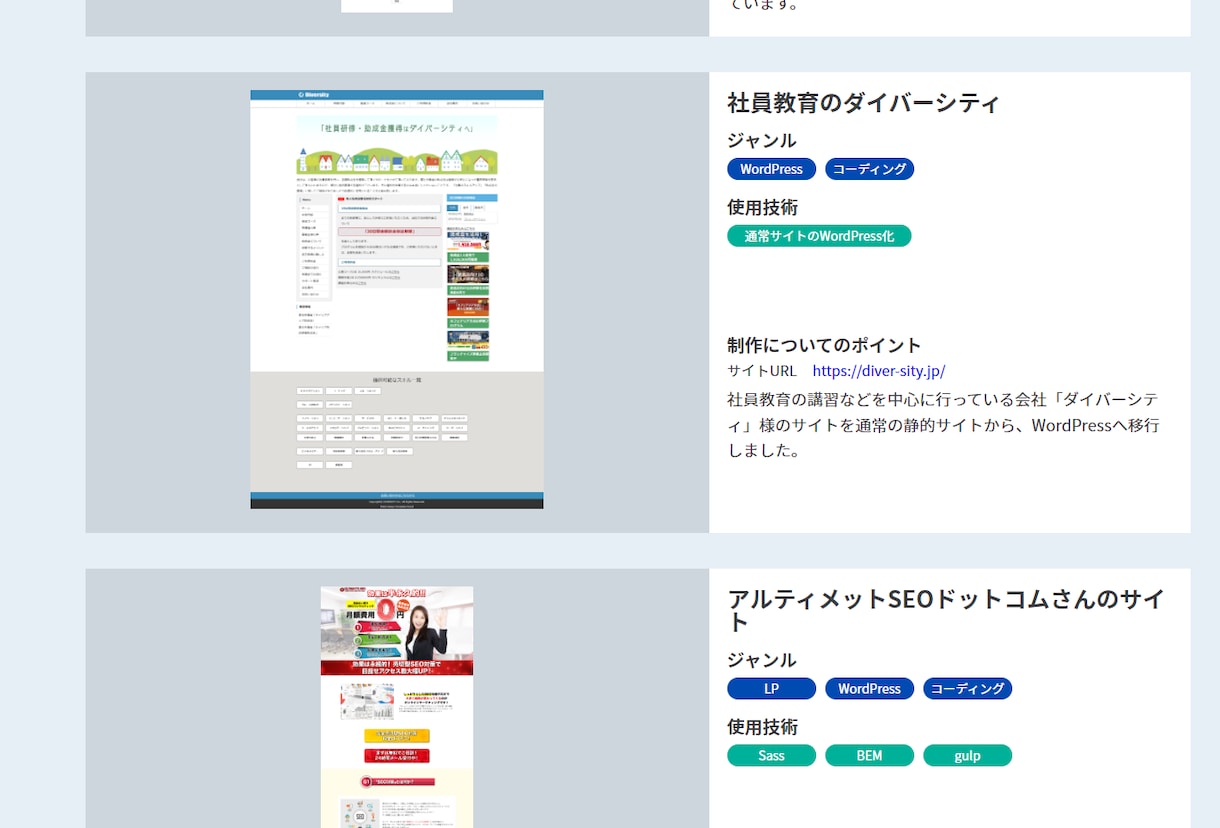Open the https://diver-sity.jp/ site link
Image resolution: width=1220 pixels, height=828 pixels.
878,371
